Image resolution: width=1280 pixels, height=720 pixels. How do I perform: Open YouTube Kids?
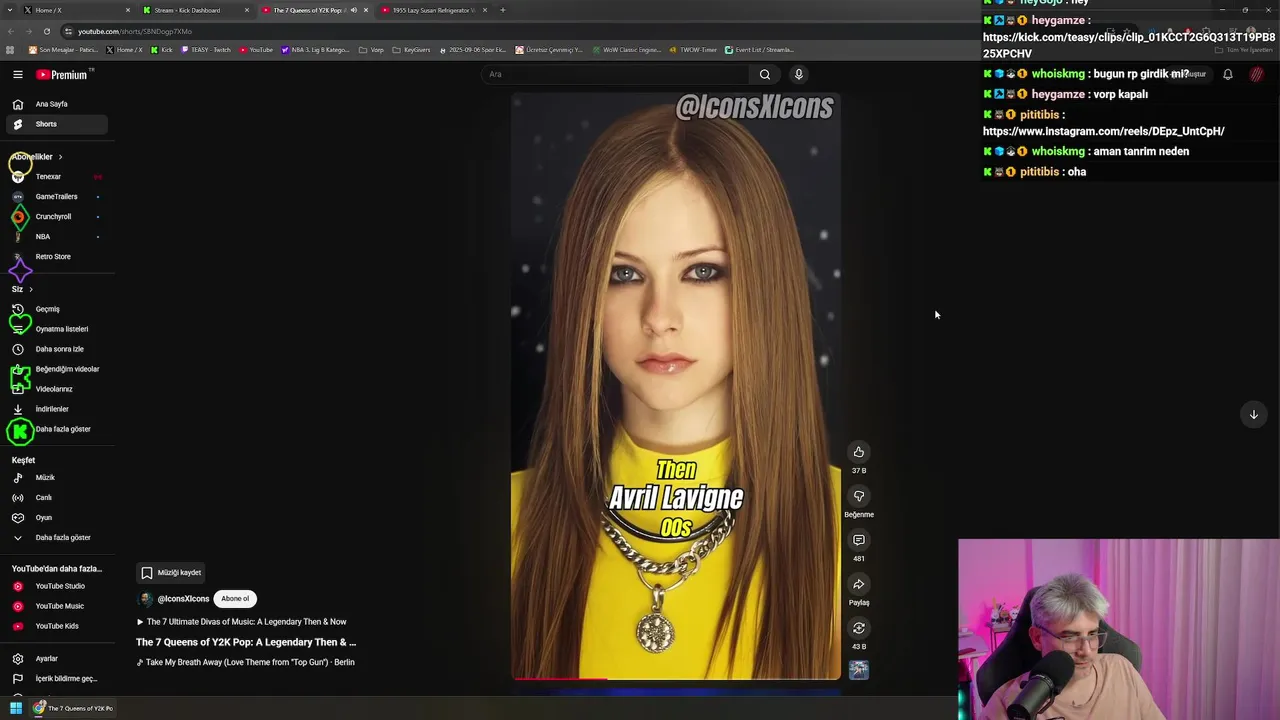click(x=58, y=626)
